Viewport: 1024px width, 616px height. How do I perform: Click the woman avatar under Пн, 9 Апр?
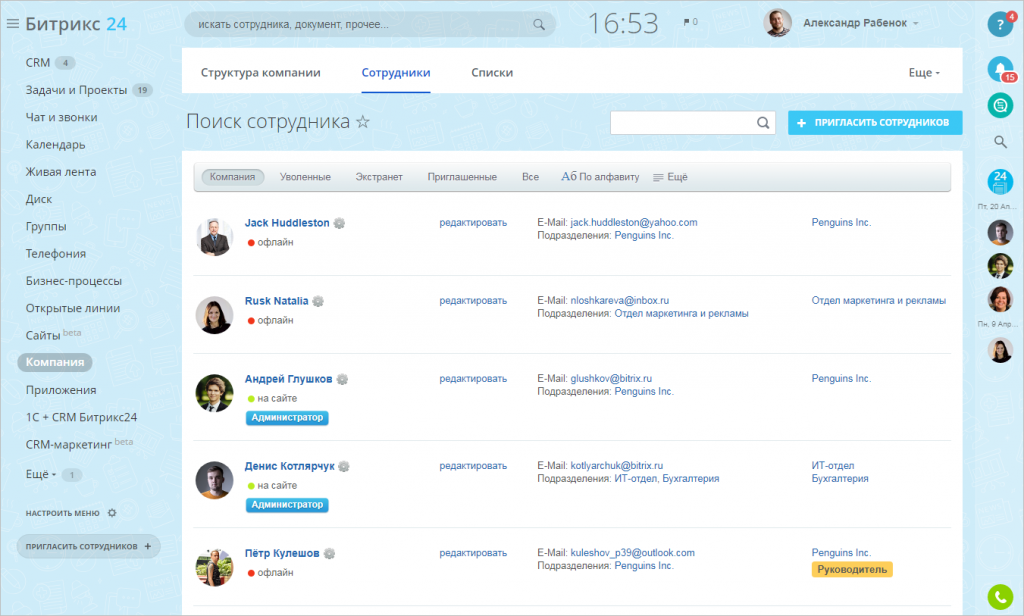pos(1000,350)
